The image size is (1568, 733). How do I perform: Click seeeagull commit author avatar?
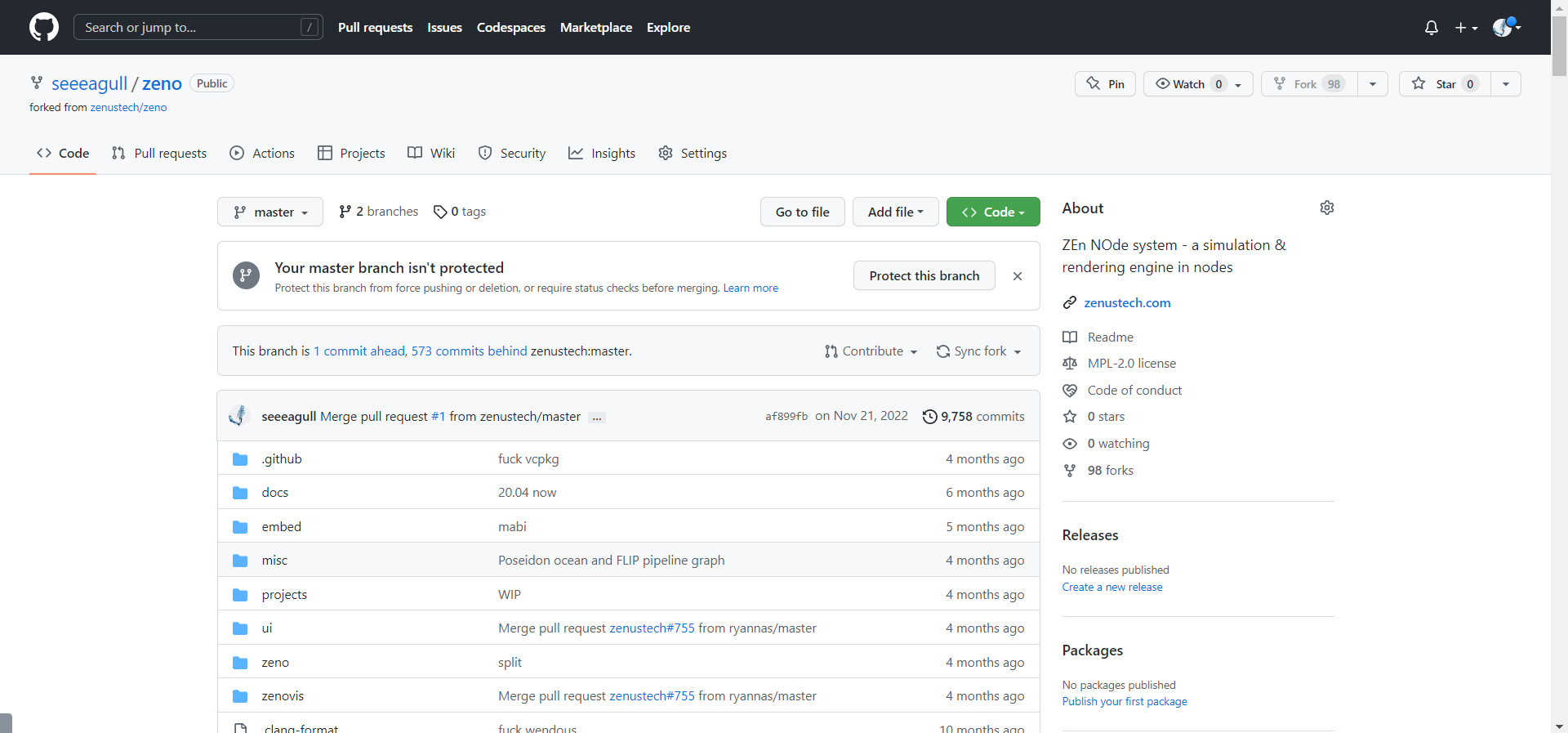tap(238, 416)
